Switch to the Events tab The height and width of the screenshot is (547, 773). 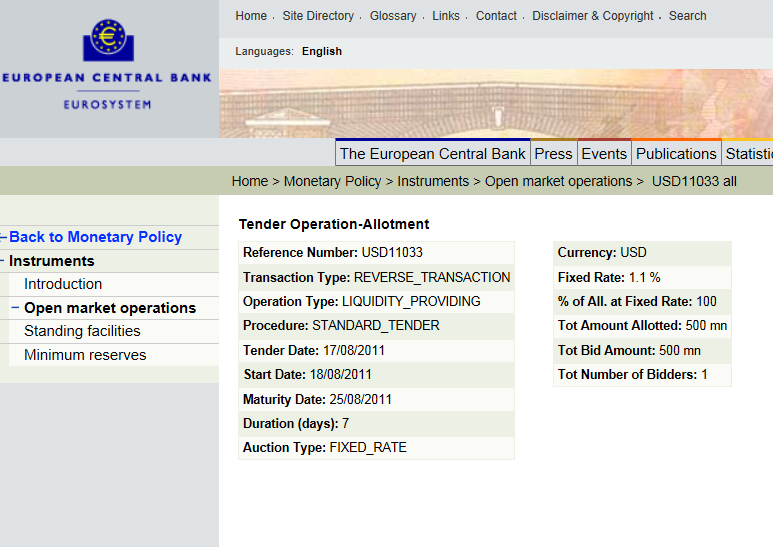(x=604, y=154)
